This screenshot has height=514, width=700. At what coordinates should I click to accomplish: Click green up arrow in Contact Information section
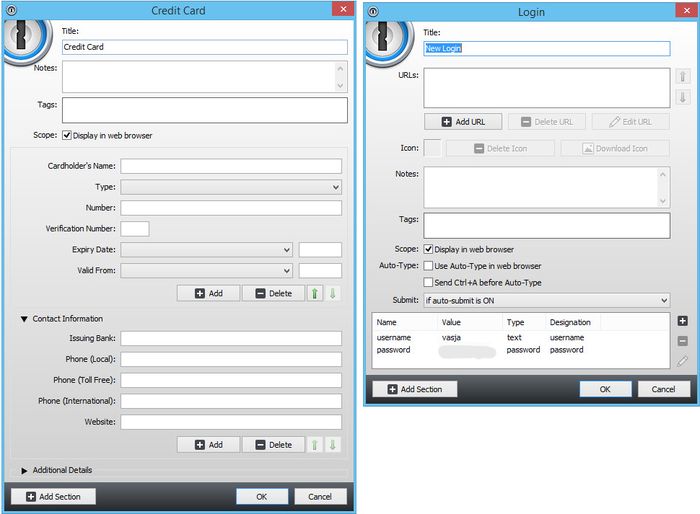(x=315, y=444)
